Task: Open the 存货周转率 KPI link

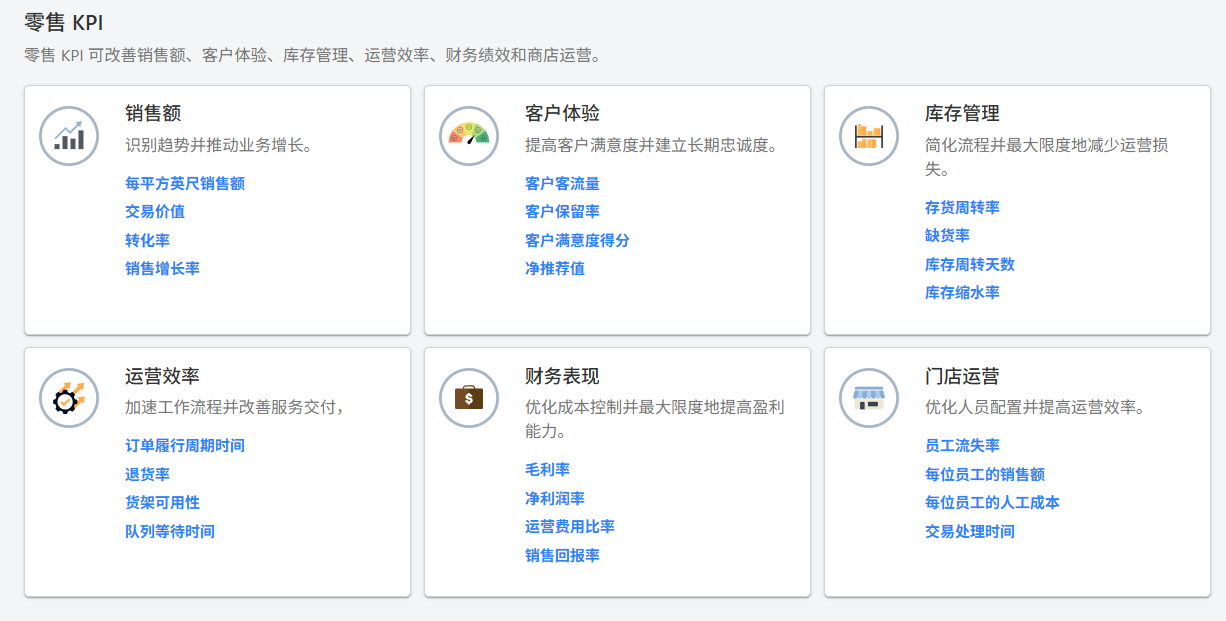Action: click(961, 207)
